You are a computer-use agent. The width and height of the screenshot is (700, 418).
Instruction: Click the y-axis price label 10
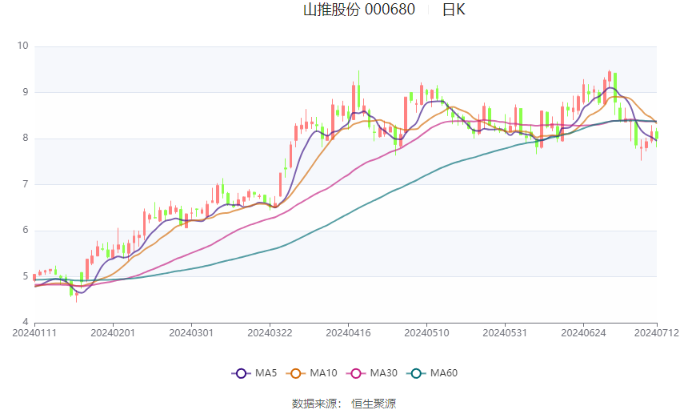click(22, 46)
